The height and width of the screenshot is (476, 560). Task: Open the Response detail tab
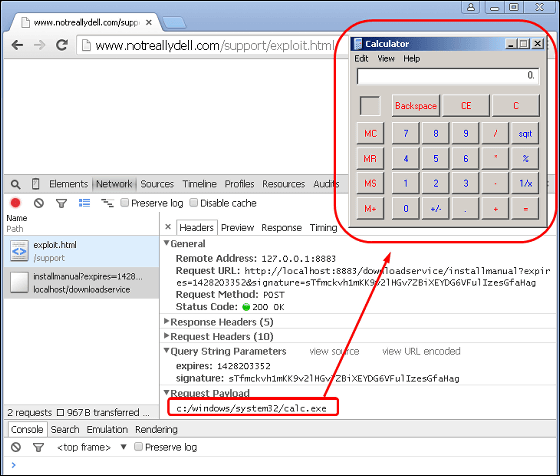[282, 227]
